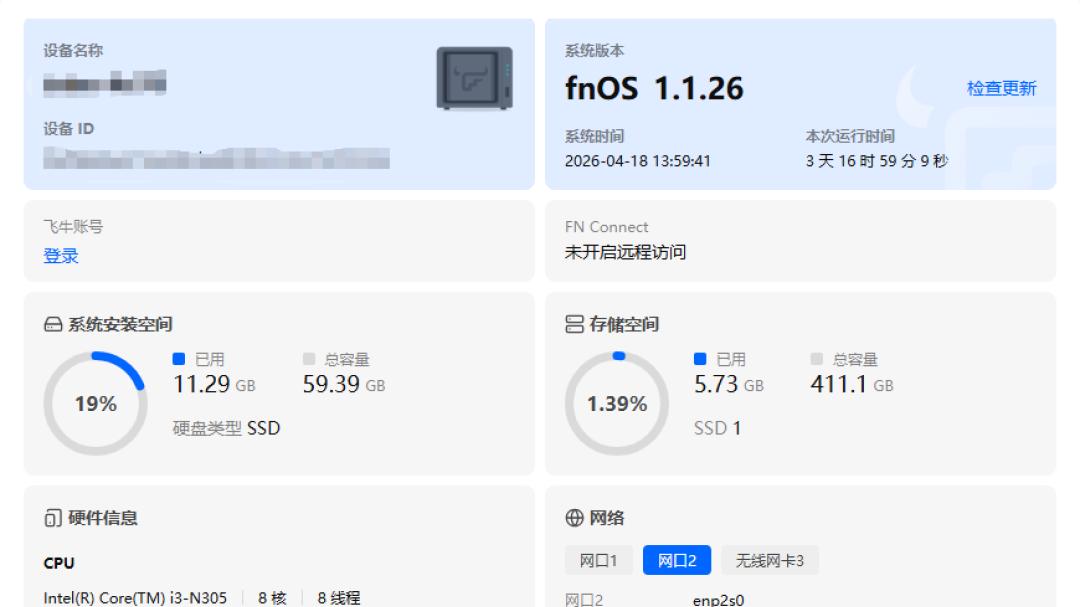Click the 系统安装空间 heading
Image resolution: width=1080 pixels, height=607 pixels.
click(x=120, y=325)
